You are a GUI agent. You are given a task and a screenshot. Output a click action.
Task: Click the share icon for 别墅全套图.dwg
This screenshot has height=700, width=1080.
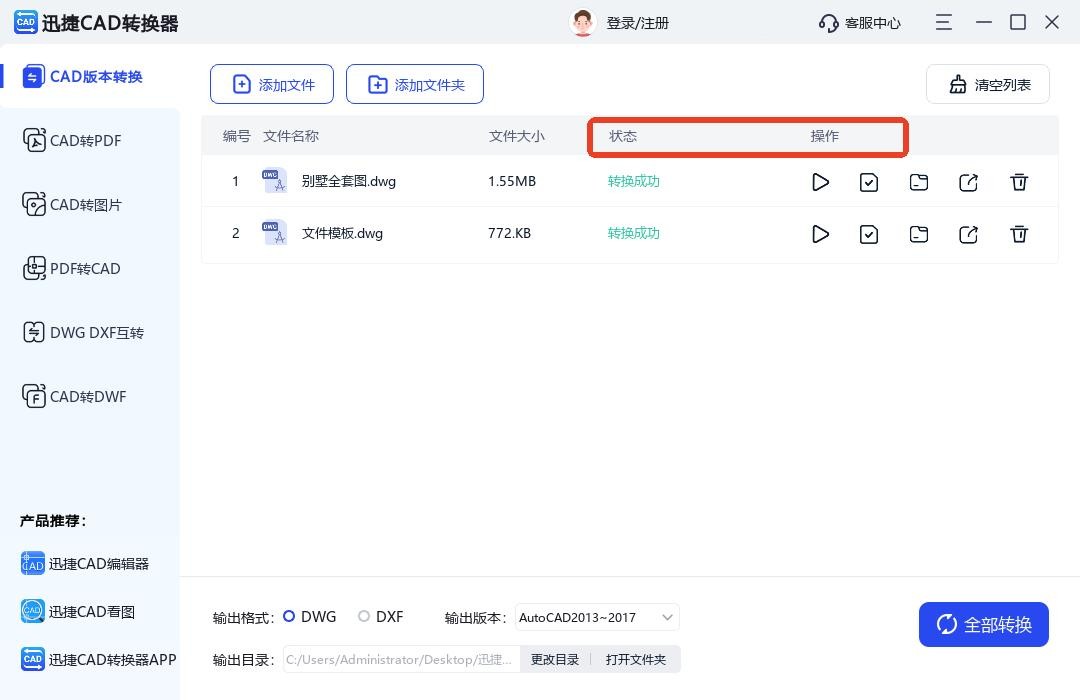(x=968, y=182)
